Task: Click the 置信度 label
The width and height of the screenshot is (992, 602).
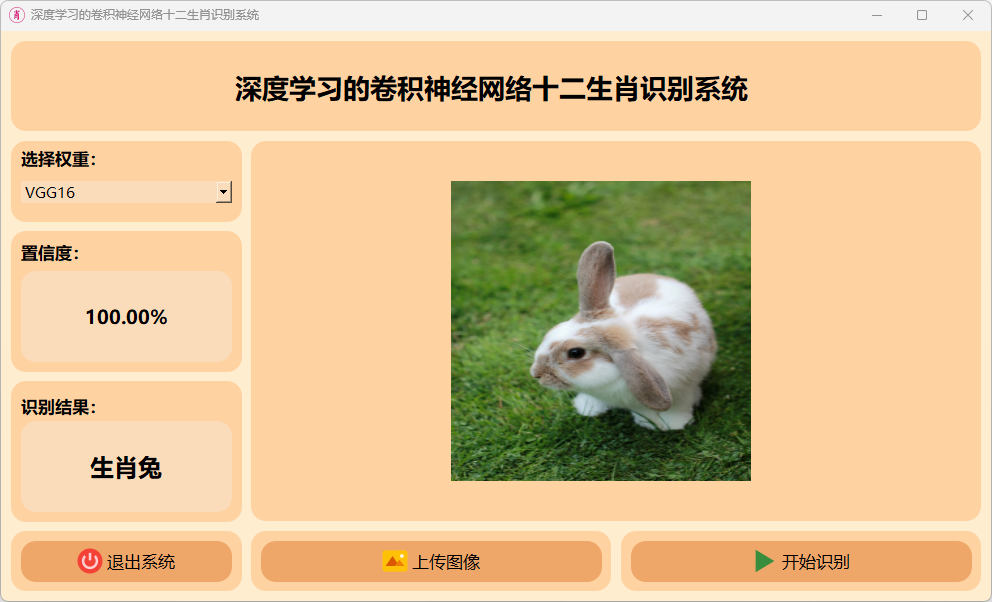Action: [x=51, y=254]
